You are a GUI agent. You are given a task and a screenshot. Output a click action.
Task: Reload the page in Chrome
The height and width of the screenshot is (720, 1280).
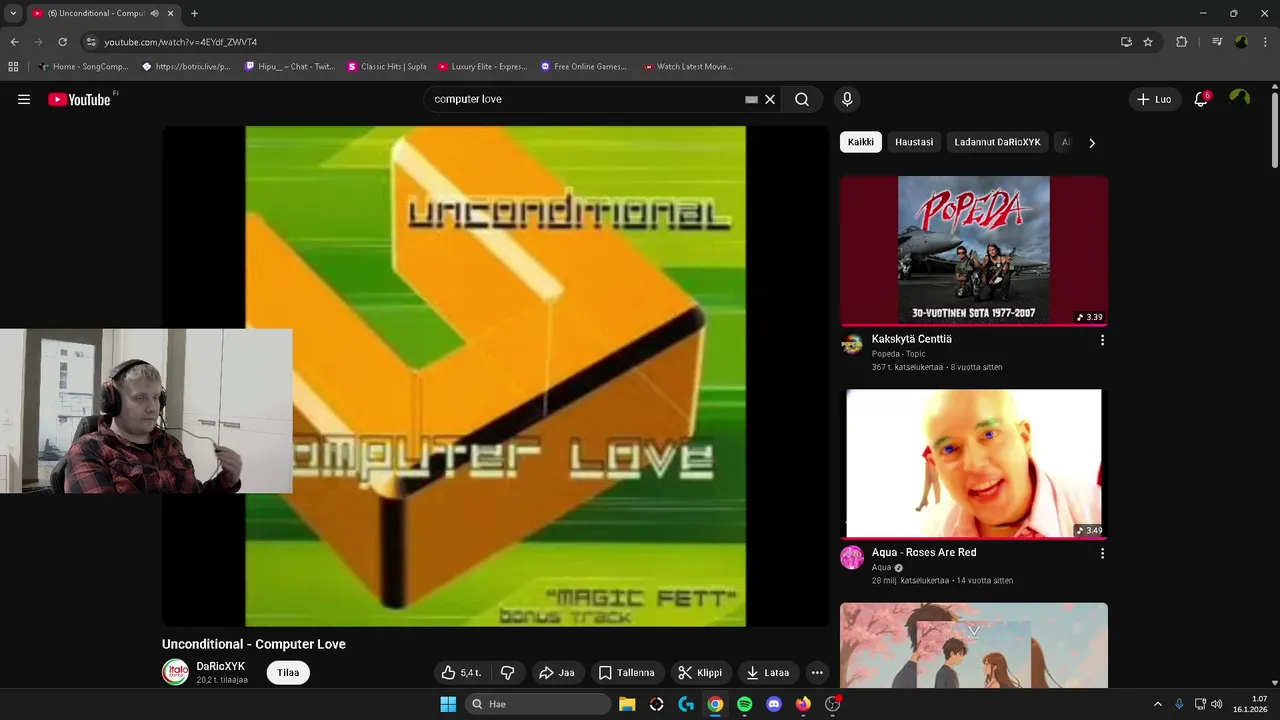click(62, 42)
